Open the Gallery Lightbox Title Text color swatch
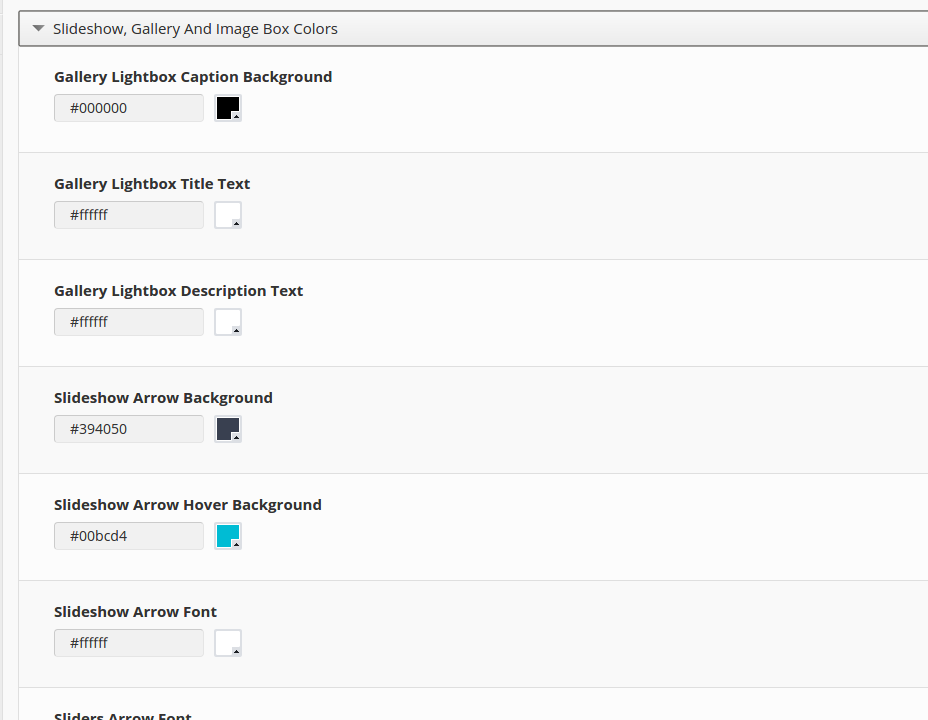 coord(228,215)
